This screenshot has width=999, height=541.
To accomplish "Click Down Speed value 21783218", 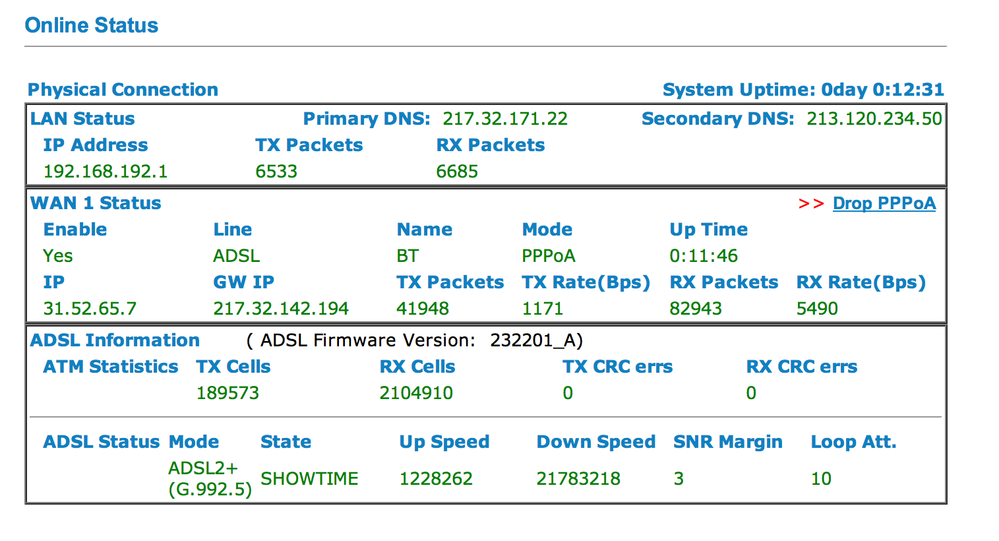I will pos(579,479).
